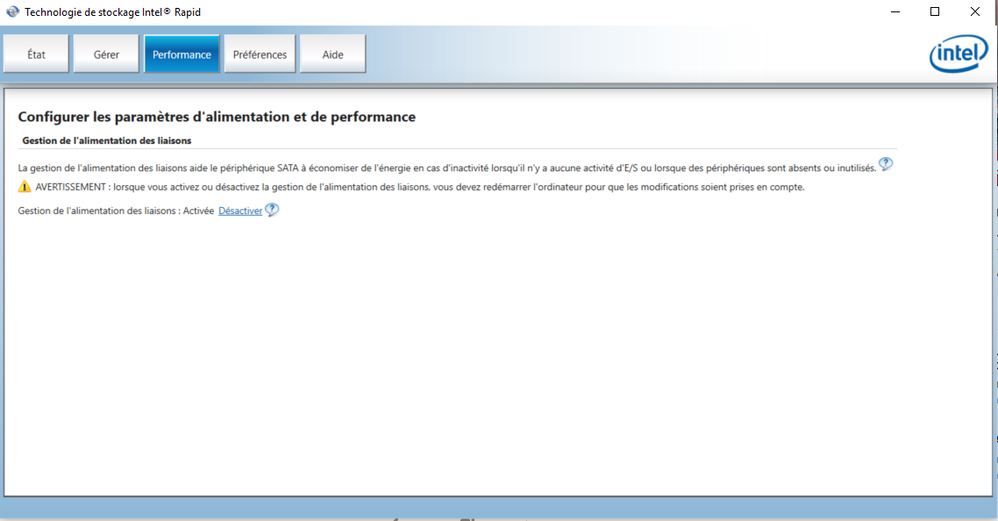Click the paragraph describing SATA link power management
The width and height of the screenshot is (998, 521).
447,168
